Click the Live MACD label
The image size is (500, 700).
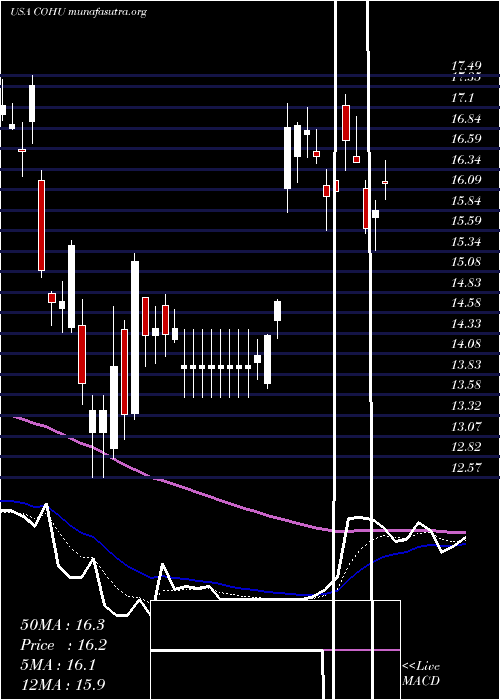click(x=421, y=673)
